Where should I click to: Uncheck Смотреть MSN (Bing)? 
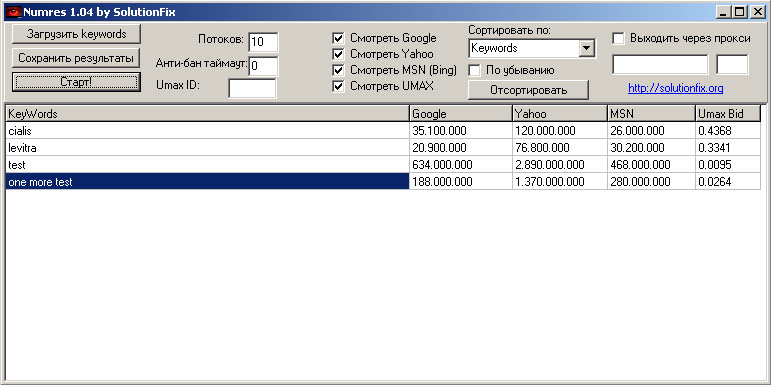click(x=338, y=70)
